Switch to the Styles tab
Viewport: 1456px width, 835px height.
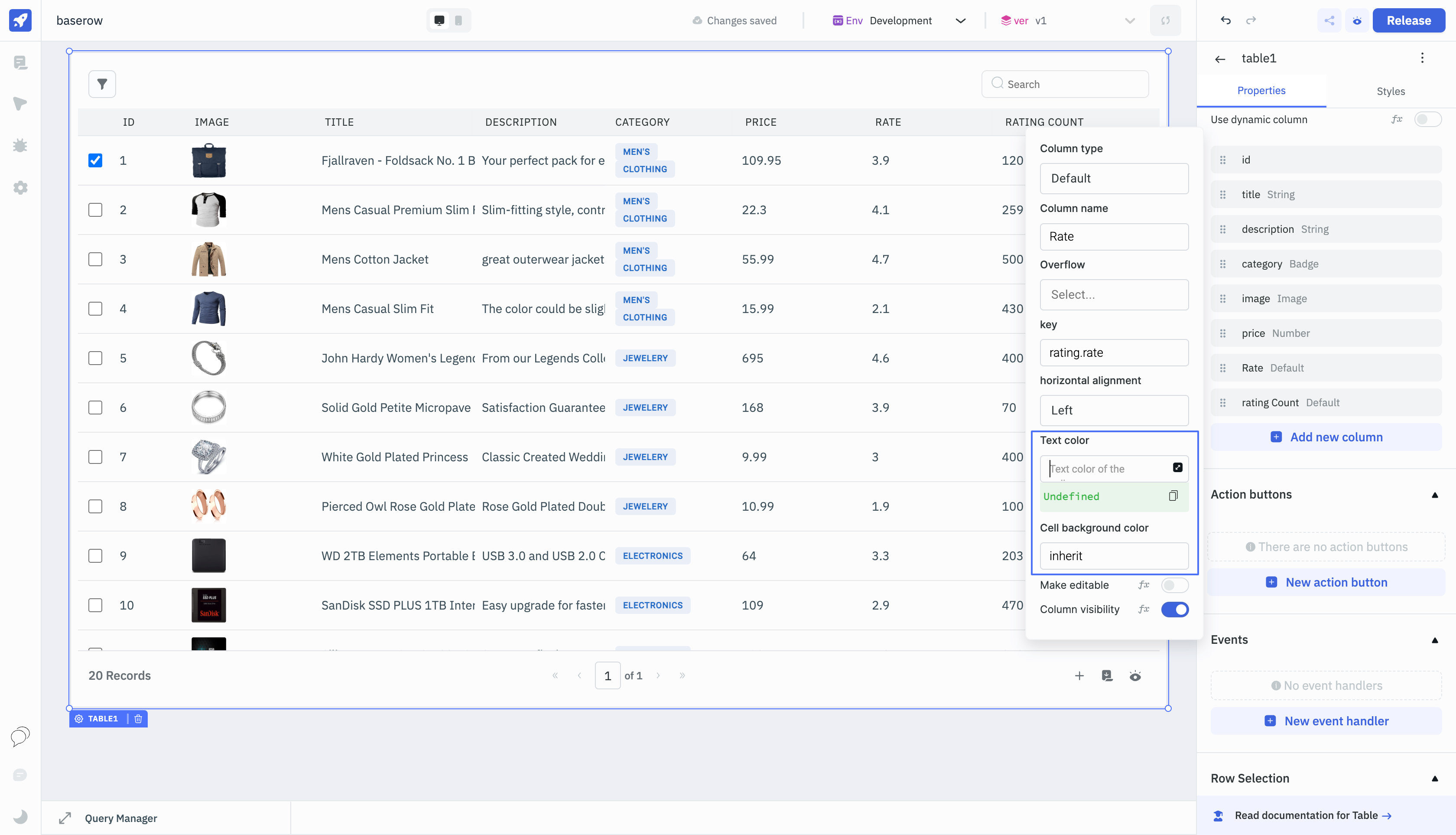pos(1390,91)
